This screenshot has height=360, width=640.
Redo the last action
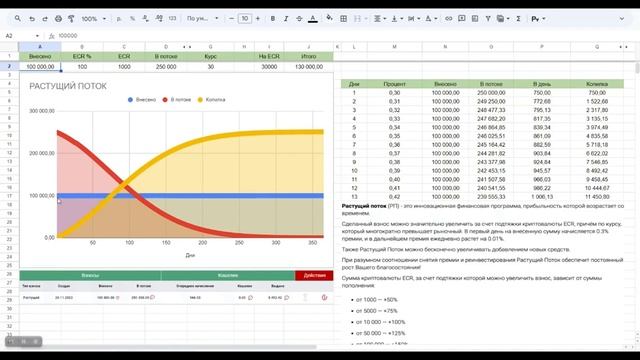(45, 19)
